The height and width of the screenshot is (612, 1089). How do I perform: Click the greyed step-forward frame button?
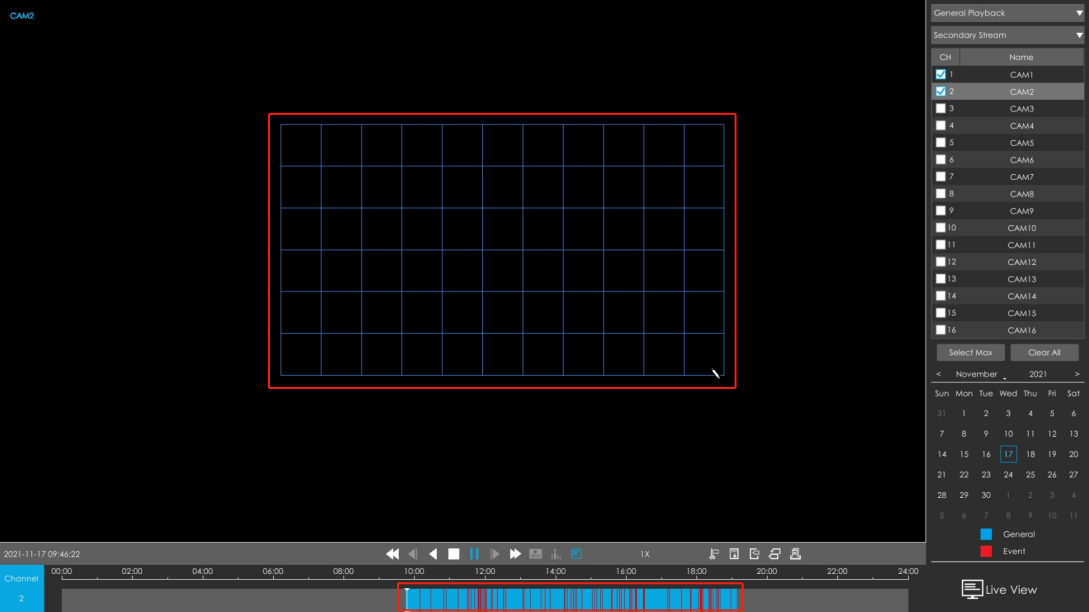point(494,554)
